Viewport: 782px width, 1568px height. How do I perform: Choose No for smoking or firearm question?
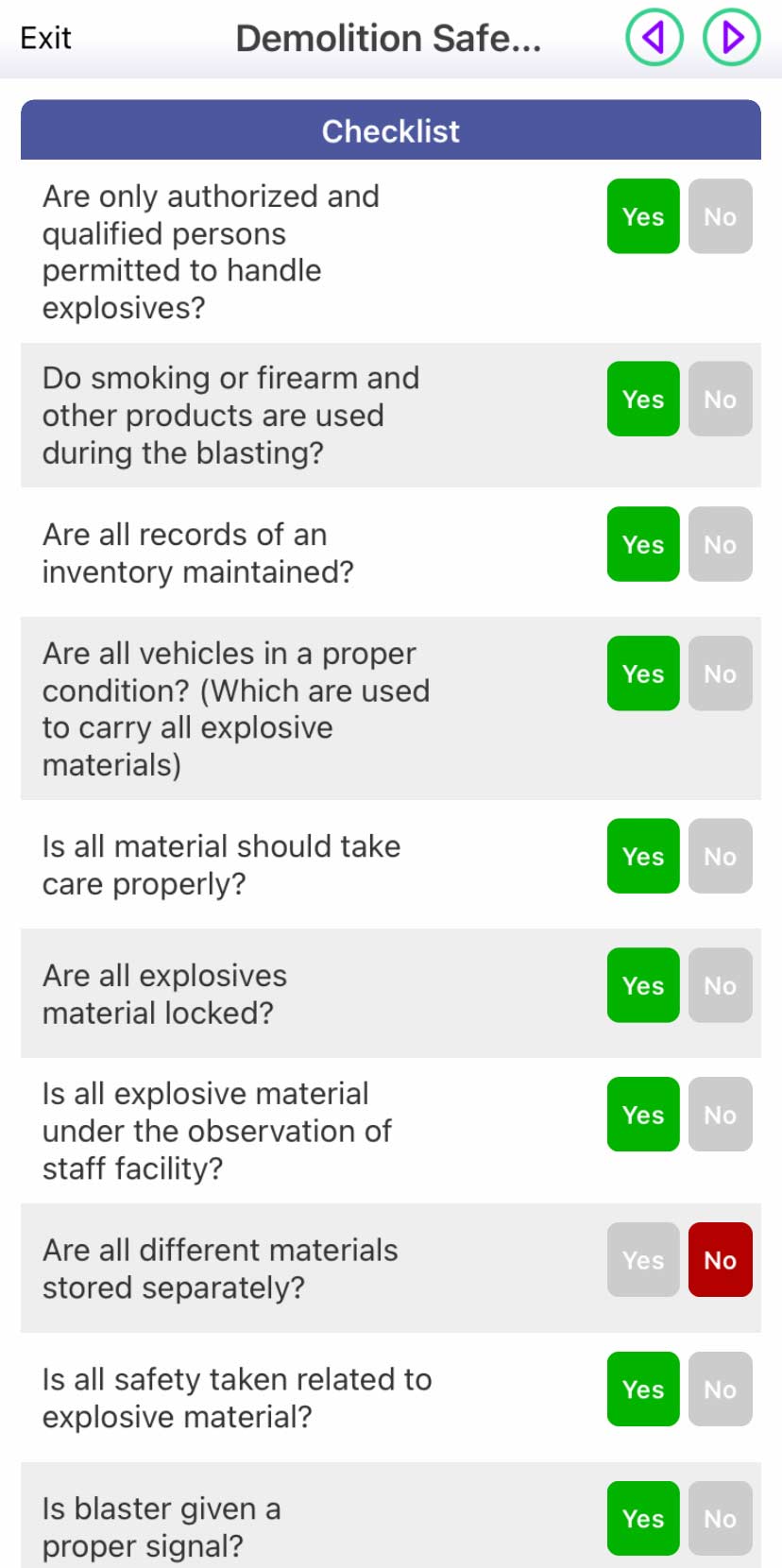720,399
